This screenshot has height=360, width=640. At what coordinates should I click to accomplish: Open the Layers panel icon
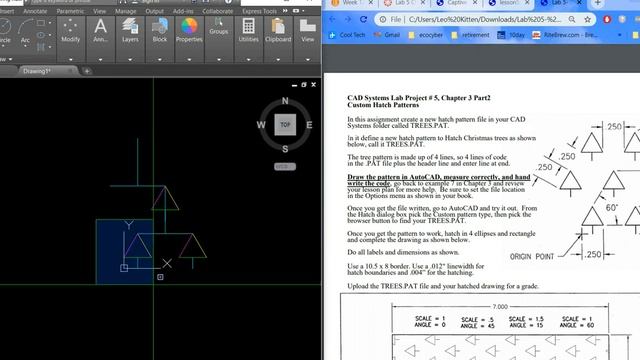pyautogui.click(x=130, y=31)
